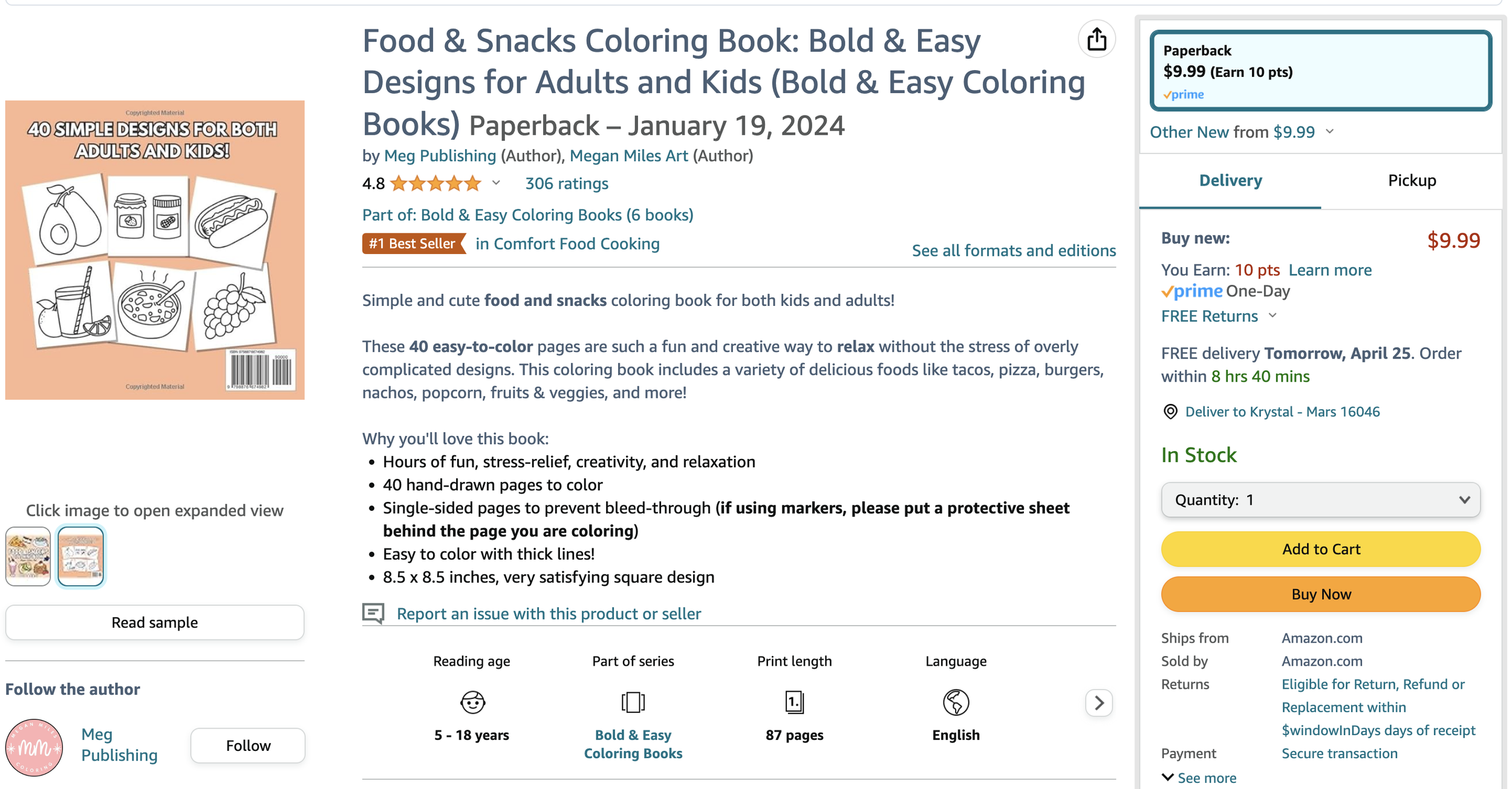Click the Language globe icon

(956, 702)
